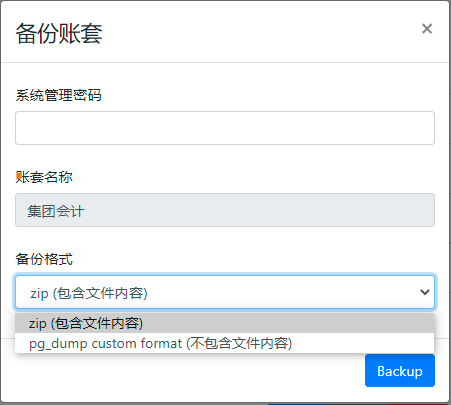Click the grayed 账套名称 field
The height and width of the screenshot is (405, 451).
tap(225, 210)
